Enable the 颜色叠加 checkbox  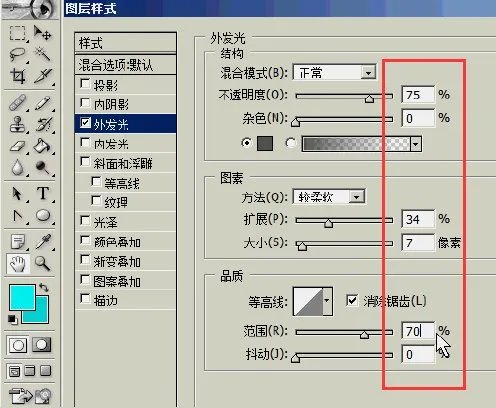[x=85, y=240]
